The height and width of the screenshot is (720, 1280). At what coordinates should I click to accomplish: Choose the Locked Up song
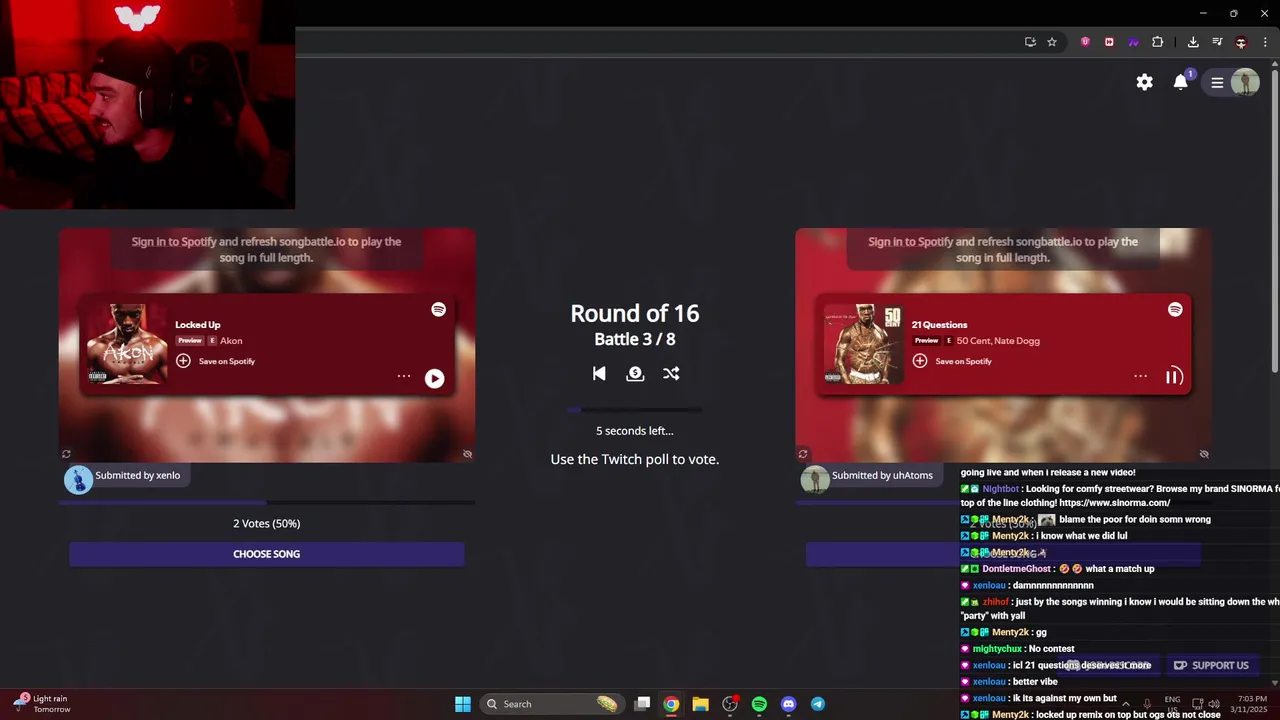(x=266, y=554)
